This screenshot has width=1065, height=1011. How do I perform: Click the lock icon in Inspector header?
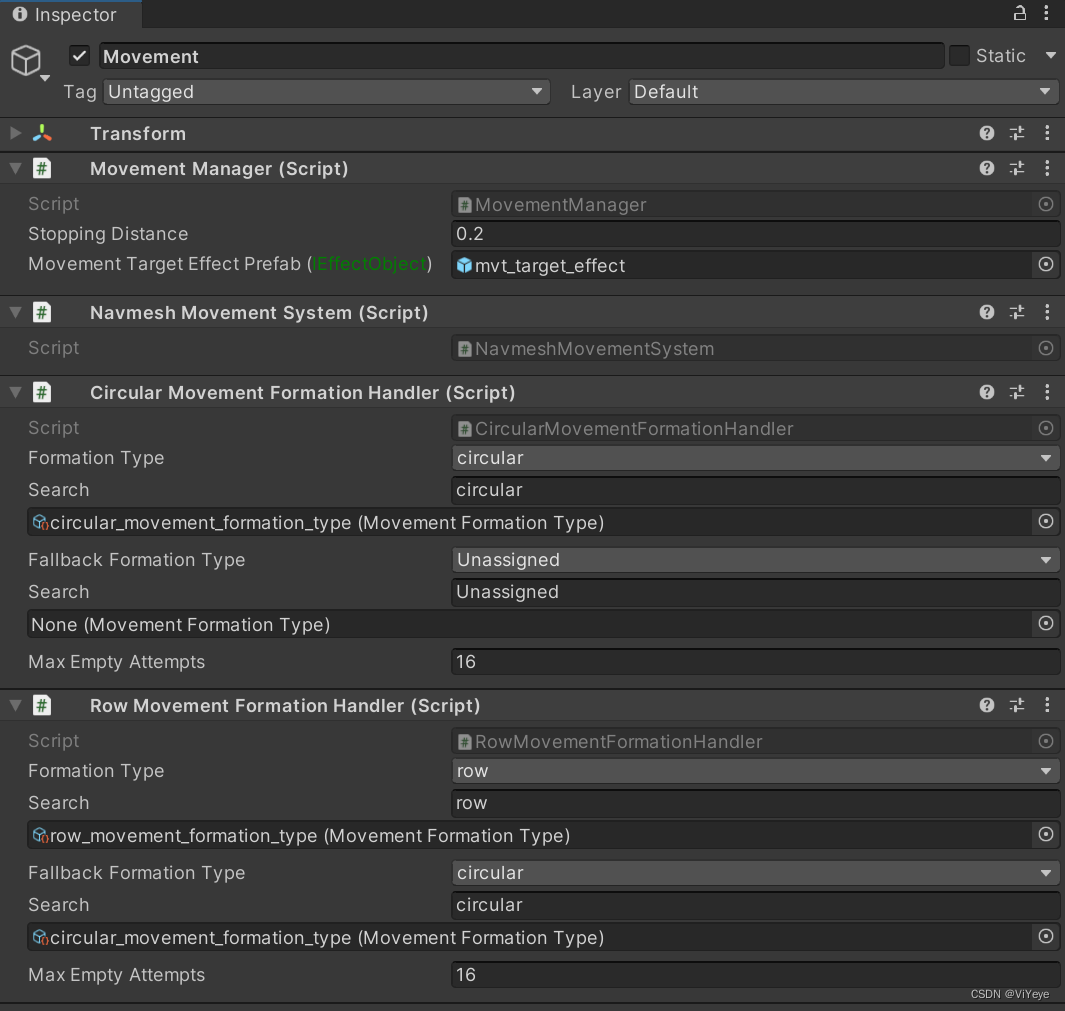[1019, 14]
